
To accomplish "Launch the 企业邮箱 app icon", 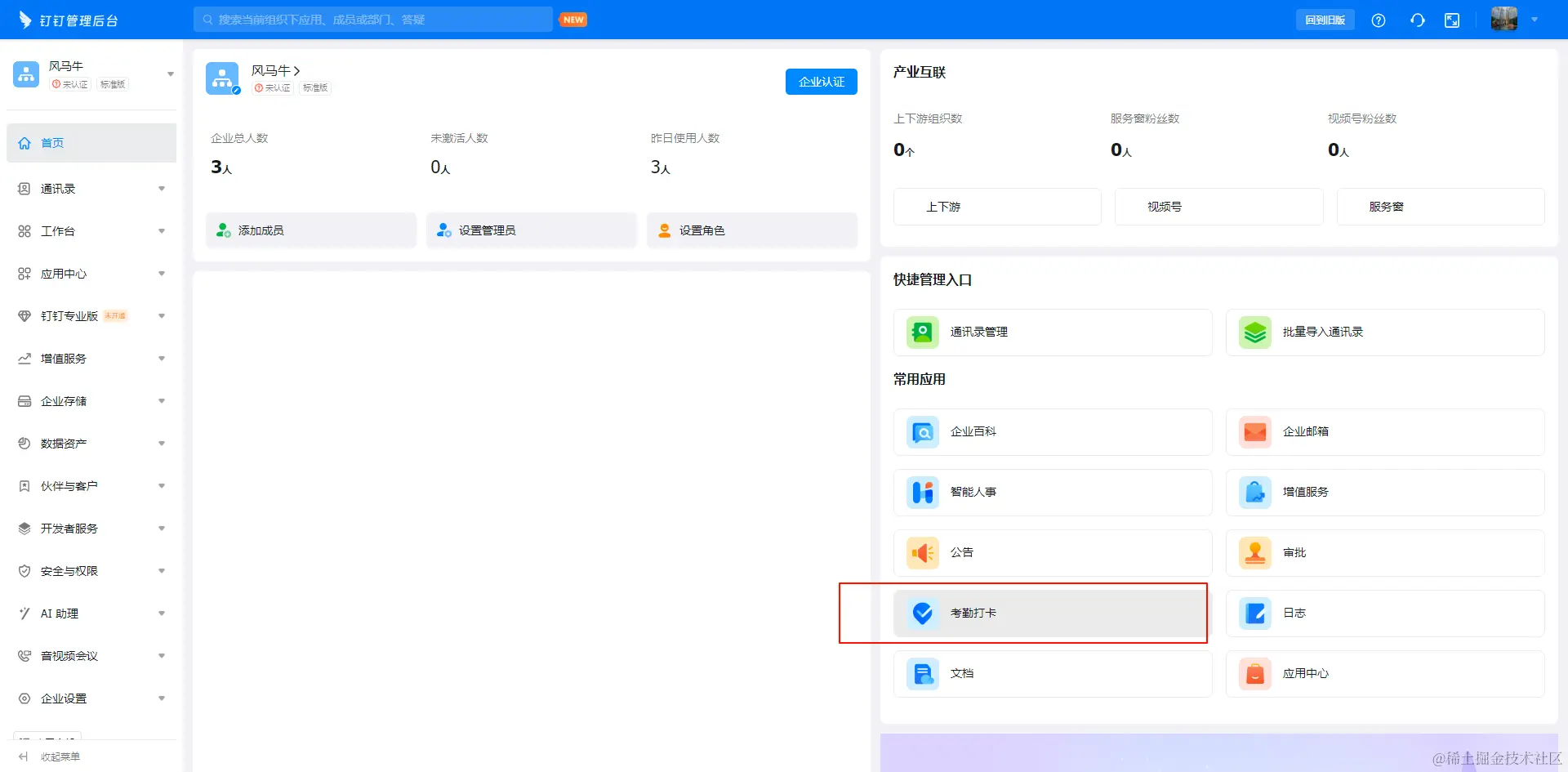I will (1255, 432).
